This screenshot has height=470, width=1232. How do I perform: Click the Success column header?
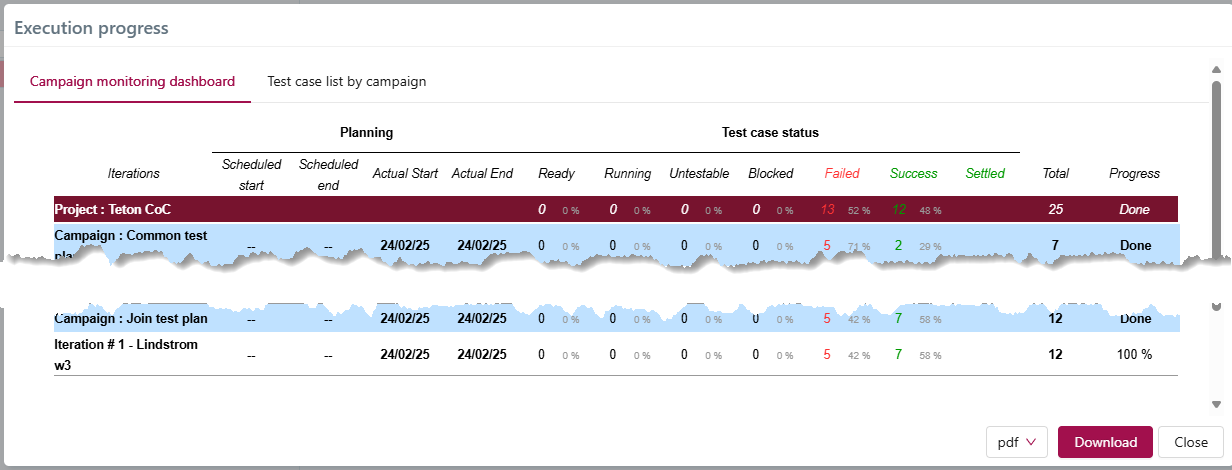pos(914,173)
